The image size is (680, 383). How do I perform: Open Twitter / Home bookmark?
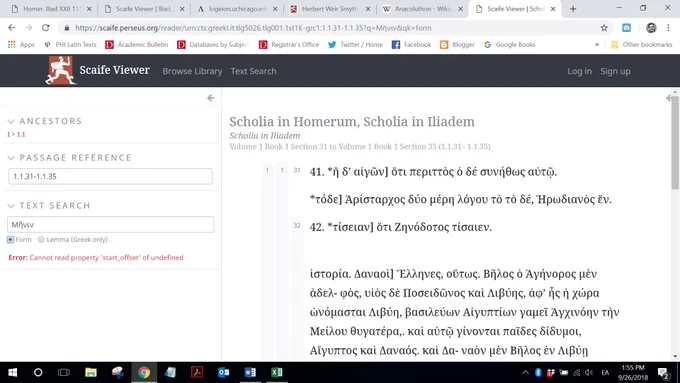(x=356, y=44)
